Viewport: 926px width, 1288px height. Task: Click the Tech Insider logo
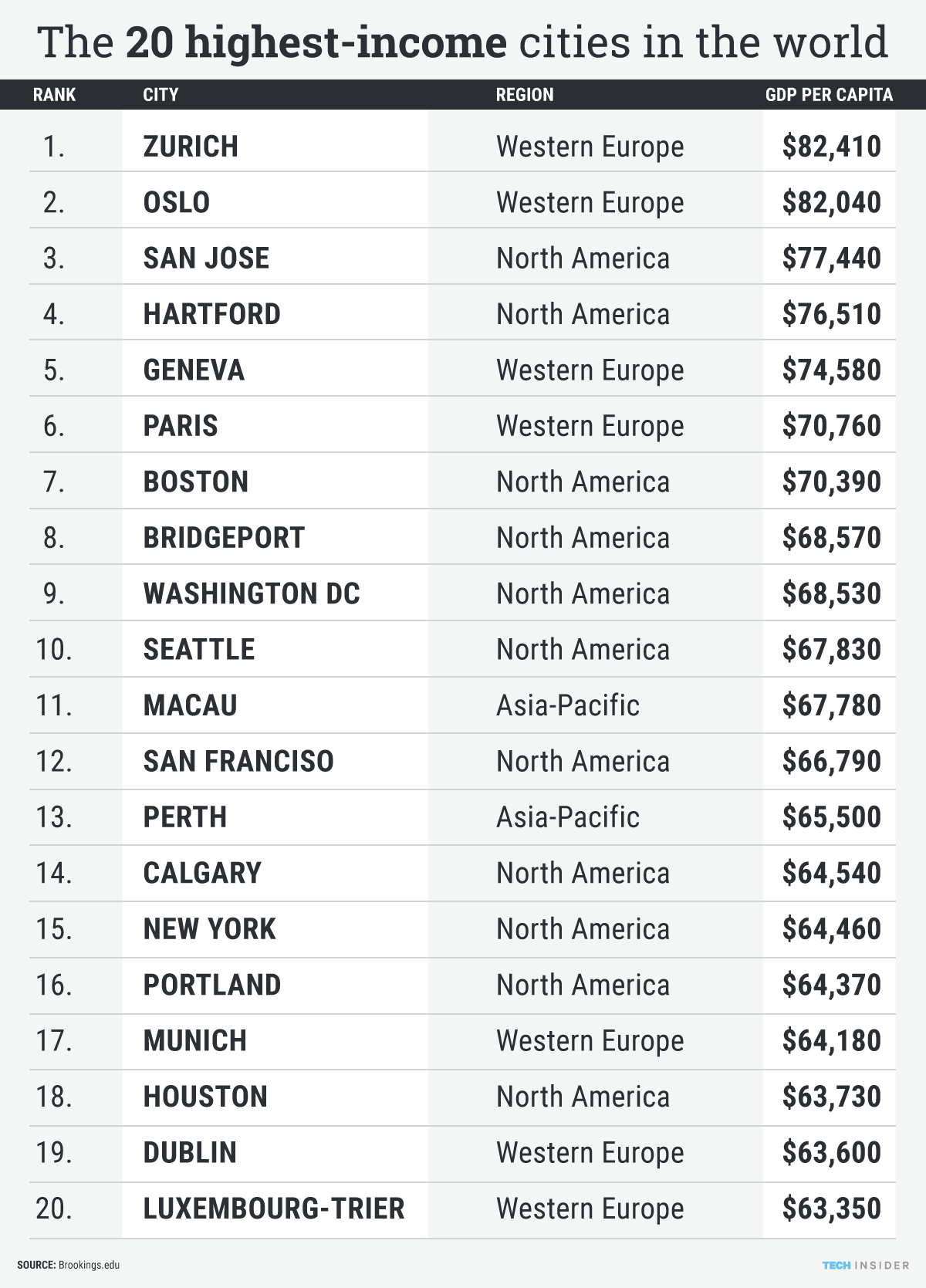[866, 1266]
